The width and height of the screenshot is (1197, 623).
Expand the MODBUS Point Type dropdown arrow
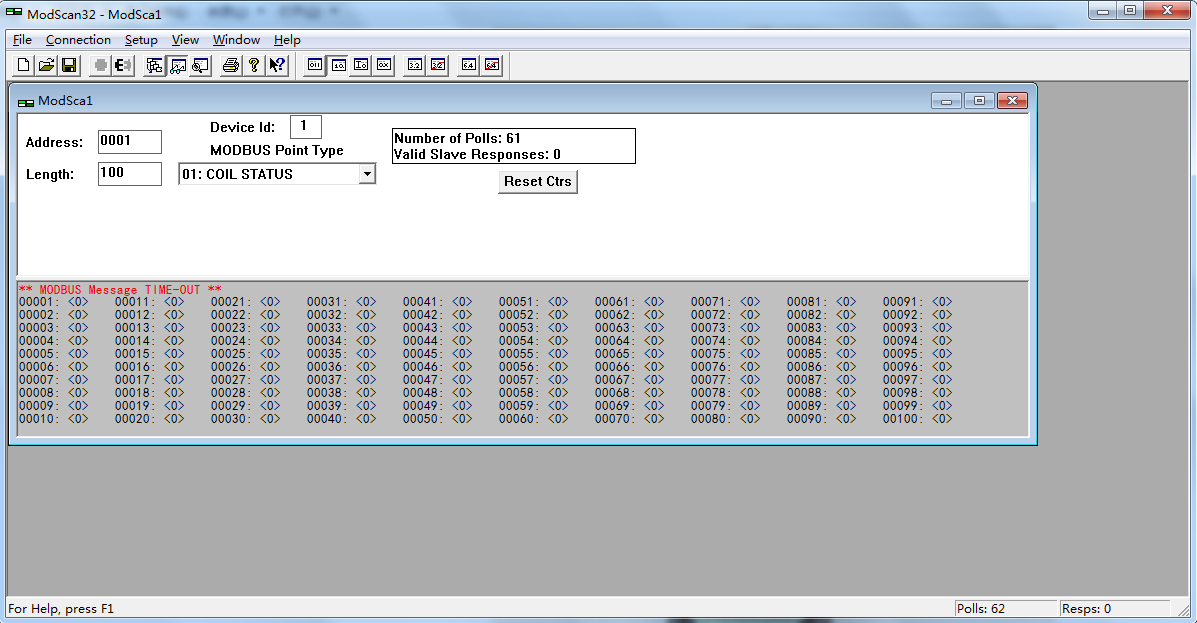click(x=367, y=174)
